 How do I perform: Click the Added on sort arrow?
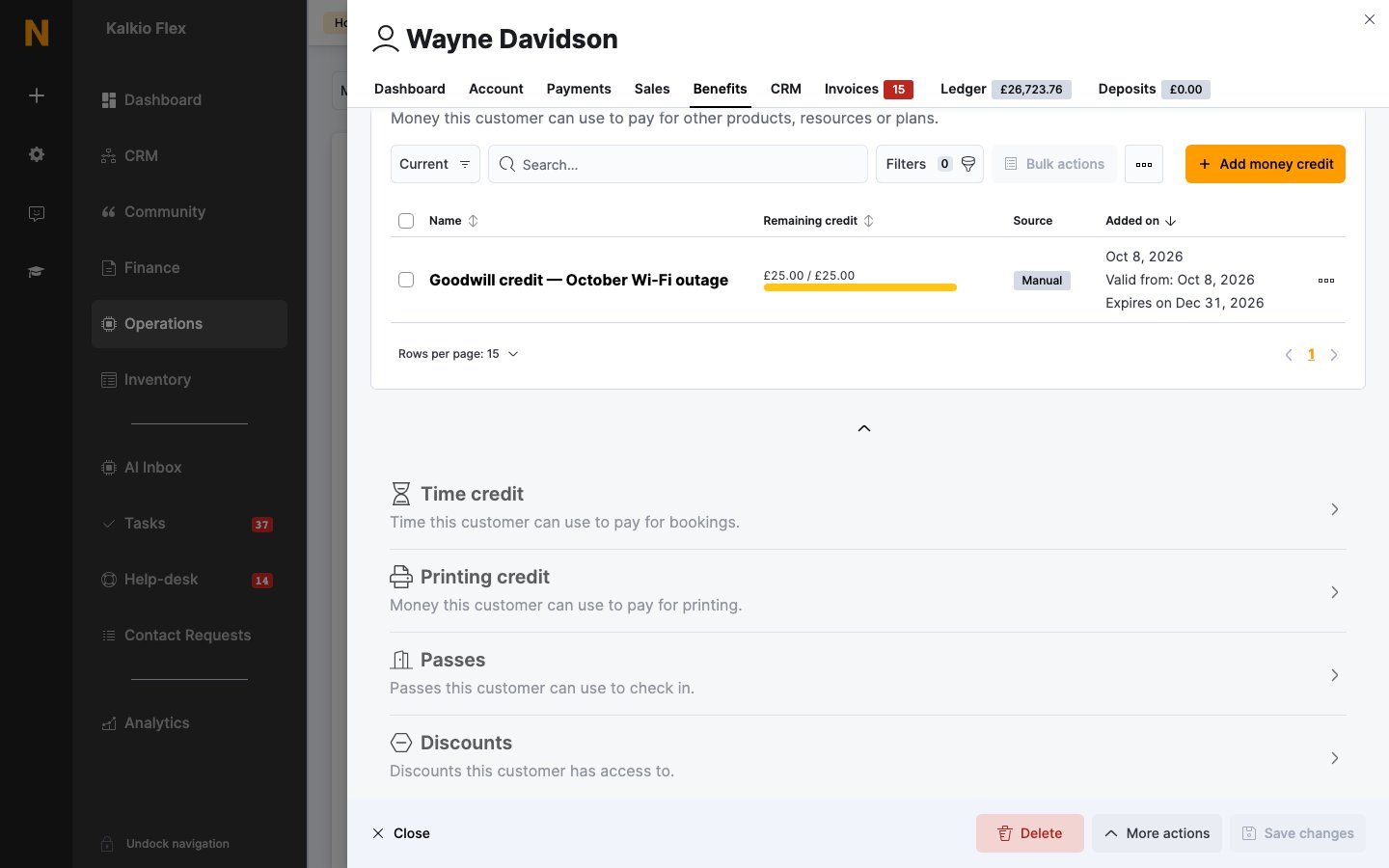pos(1170,221)
